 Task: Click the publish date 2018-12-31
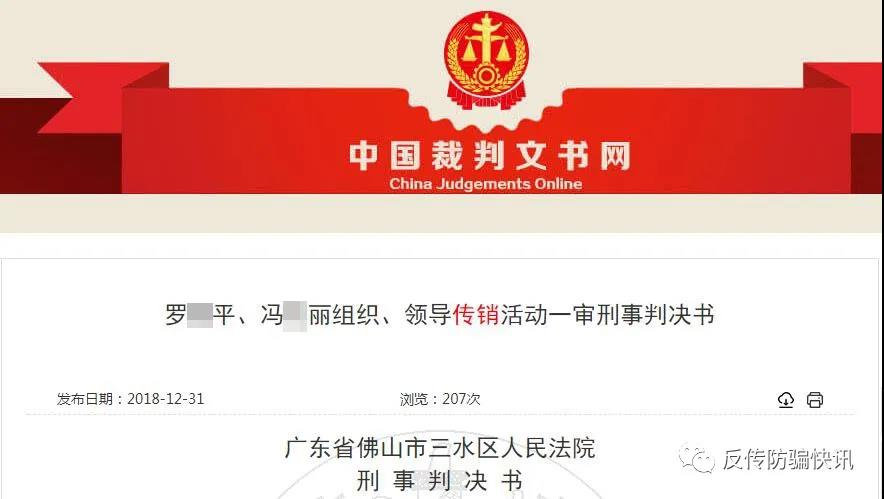[x=165, y=399]
